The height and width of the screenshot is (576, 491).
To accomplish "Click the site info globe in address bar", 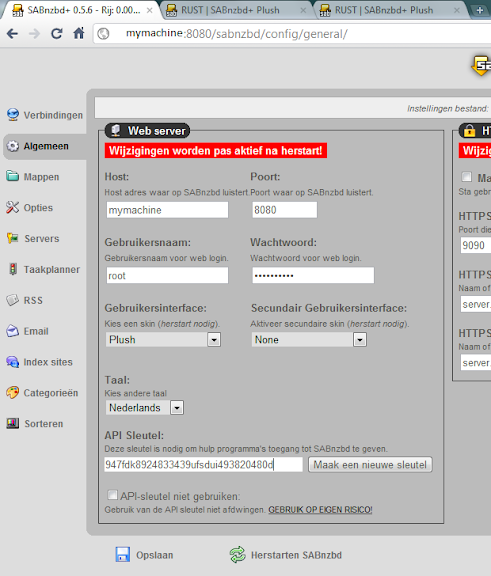I will 103,34.
